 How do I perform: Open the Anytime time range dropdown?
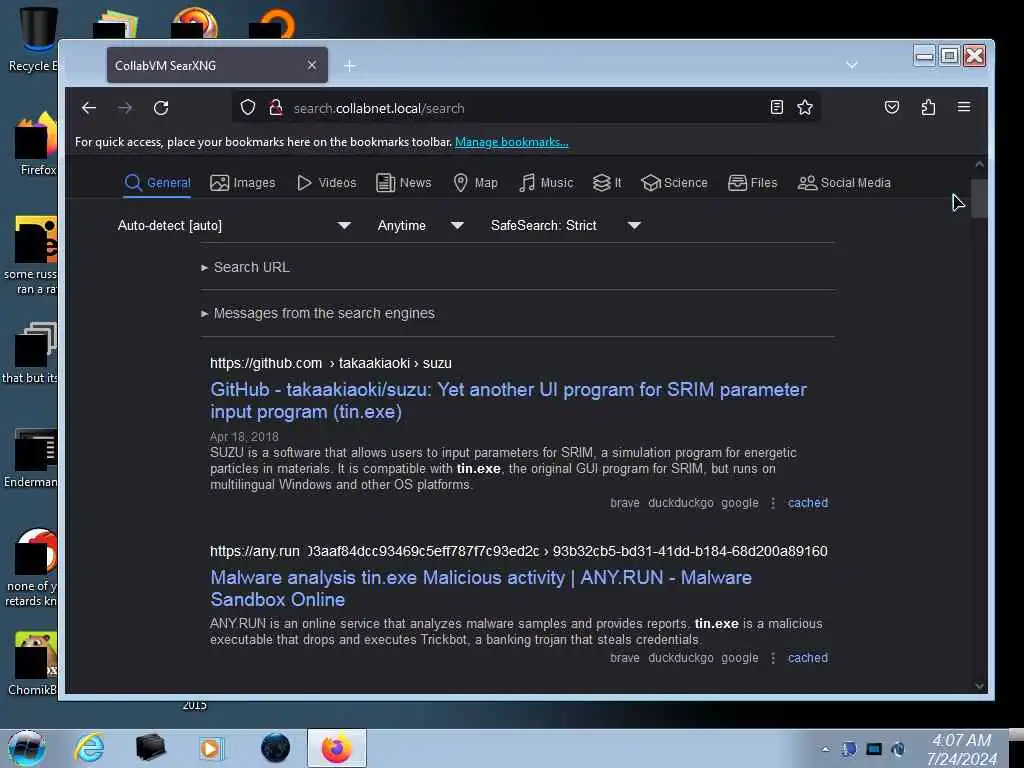(421, 225)
